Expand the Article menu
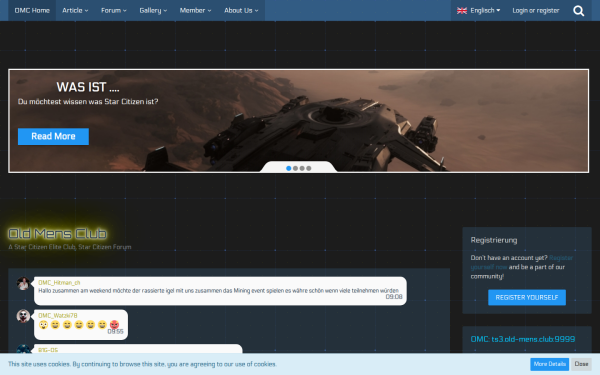The height and width of the screenshot is (375, 600). (x=75, y=10)
